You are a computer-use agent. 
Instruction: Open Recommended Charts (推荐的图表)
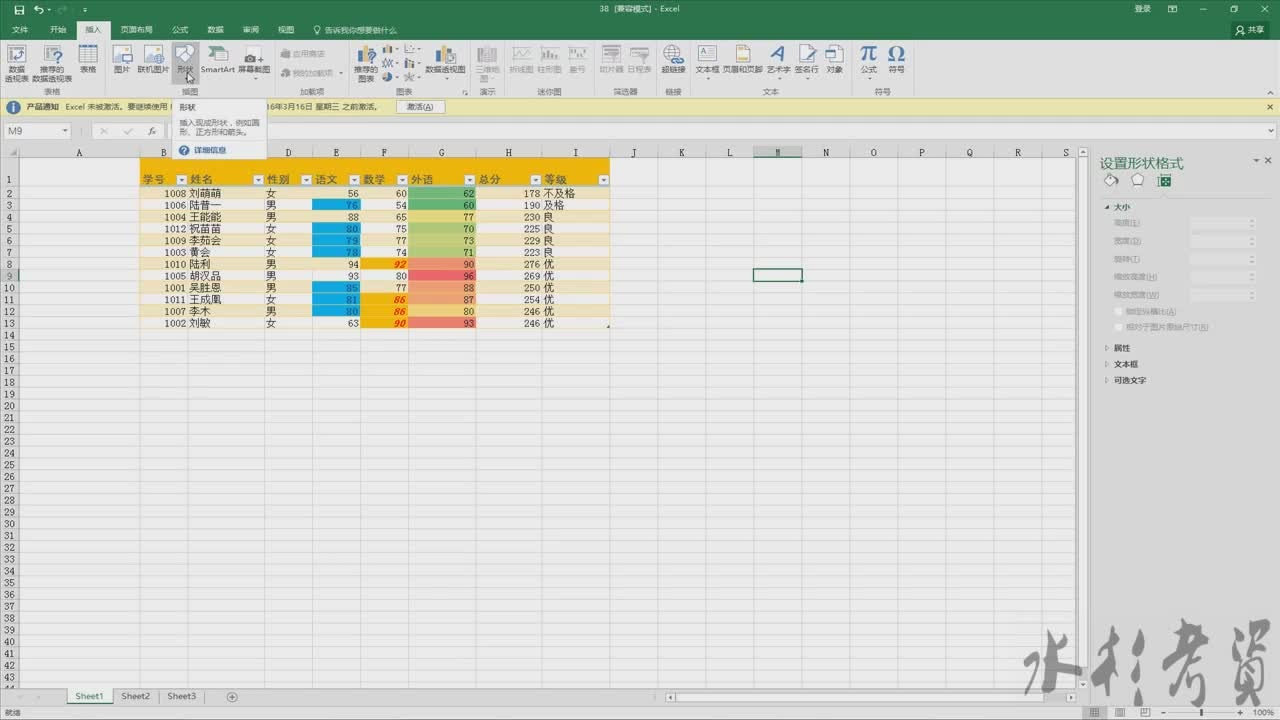(x=366, y=61)
